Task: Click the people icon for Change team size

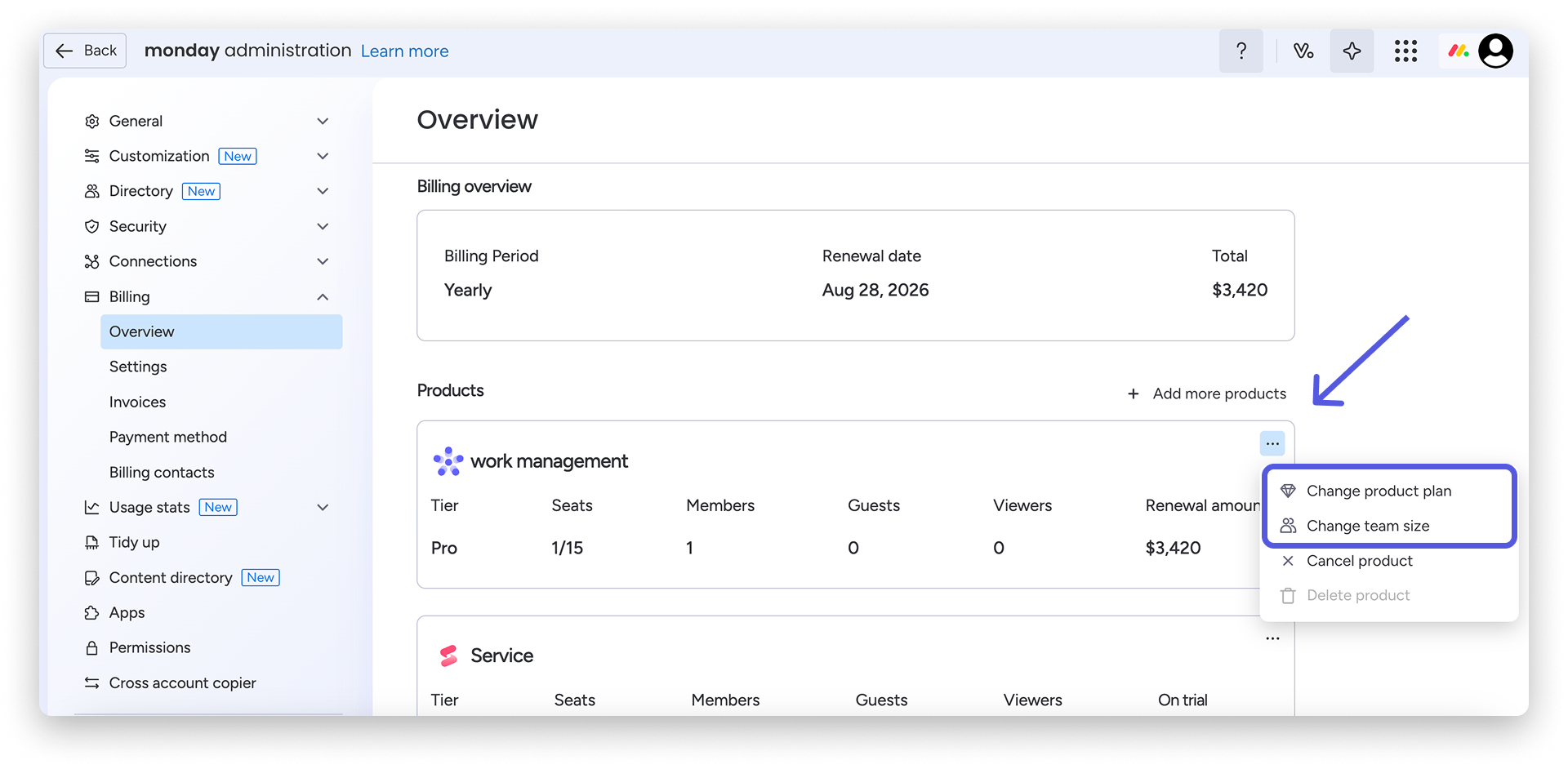Action: [1288, 526]
